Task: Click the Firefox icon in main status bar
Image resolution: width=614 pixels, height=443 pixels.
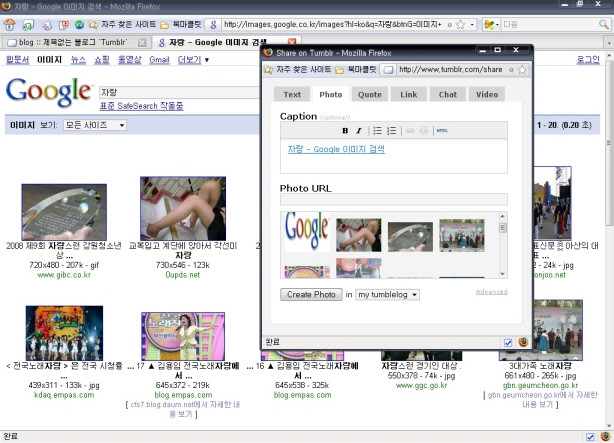Action: (605, 436)
